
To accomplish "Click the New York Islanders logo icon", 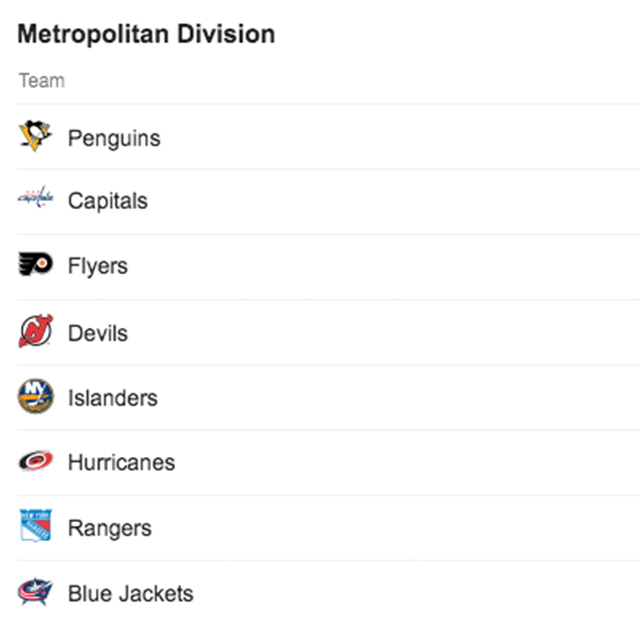I will tap(35, 397).
